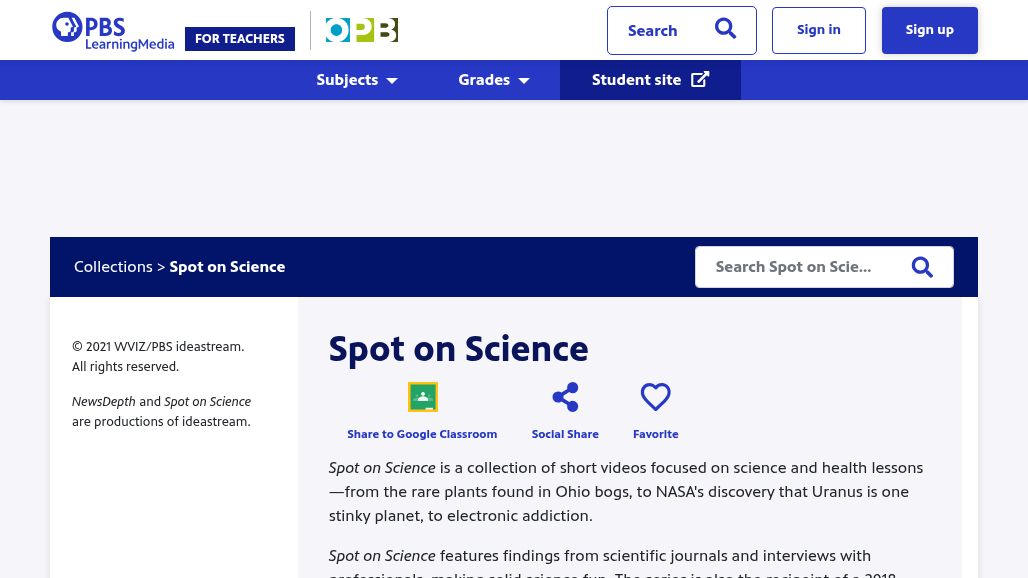This screenshot has height=578, width=1028.
Task: Go to the Collections breadcrumb link
Action: click(113, 267)
